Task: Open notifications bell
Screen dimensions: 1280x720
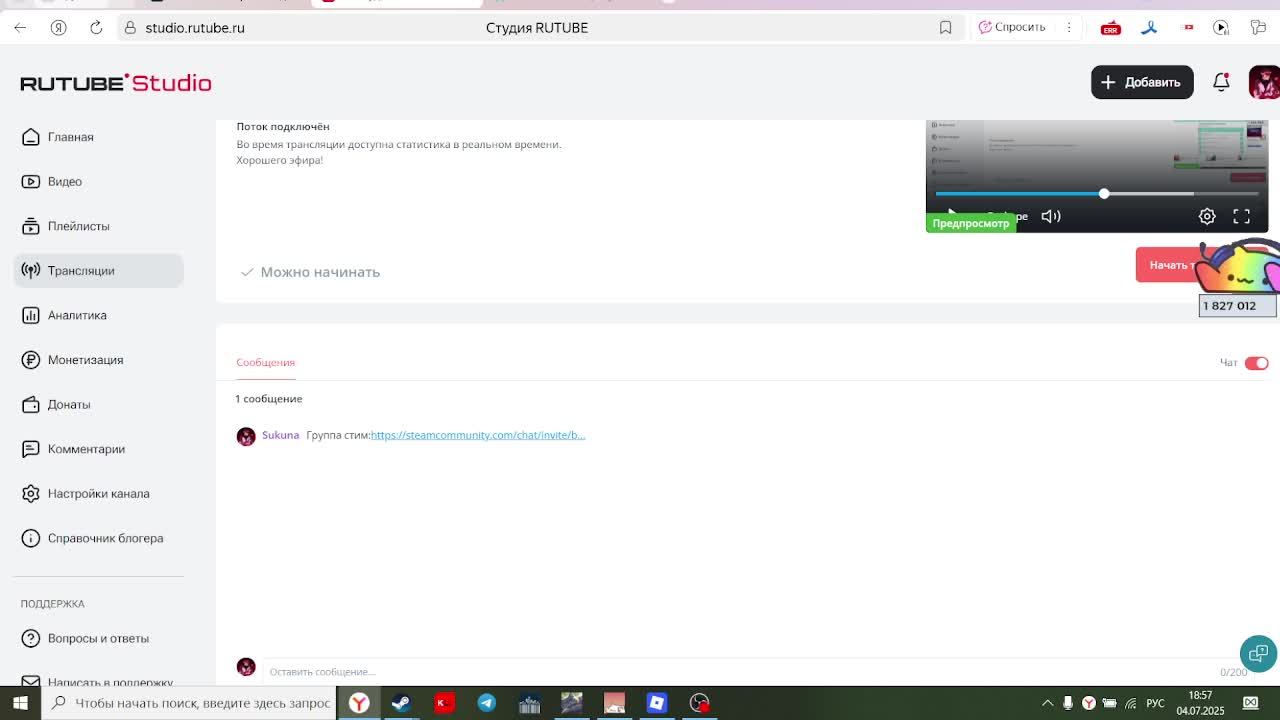Action: (x=1221, y=82)
